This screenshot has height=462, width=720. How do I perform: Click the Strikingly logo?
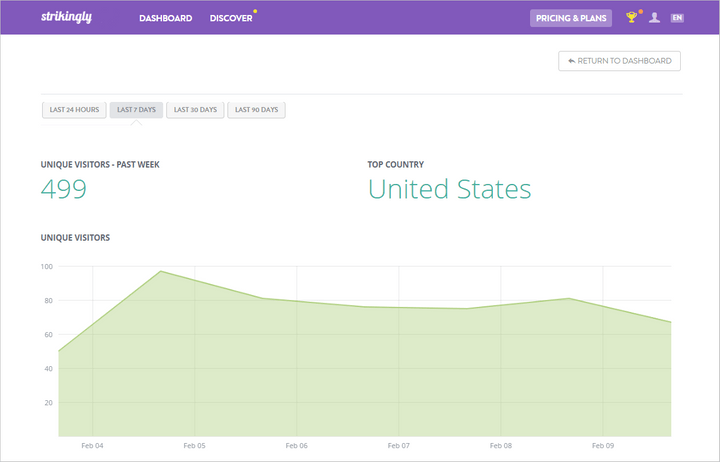(x=66, y=17)
